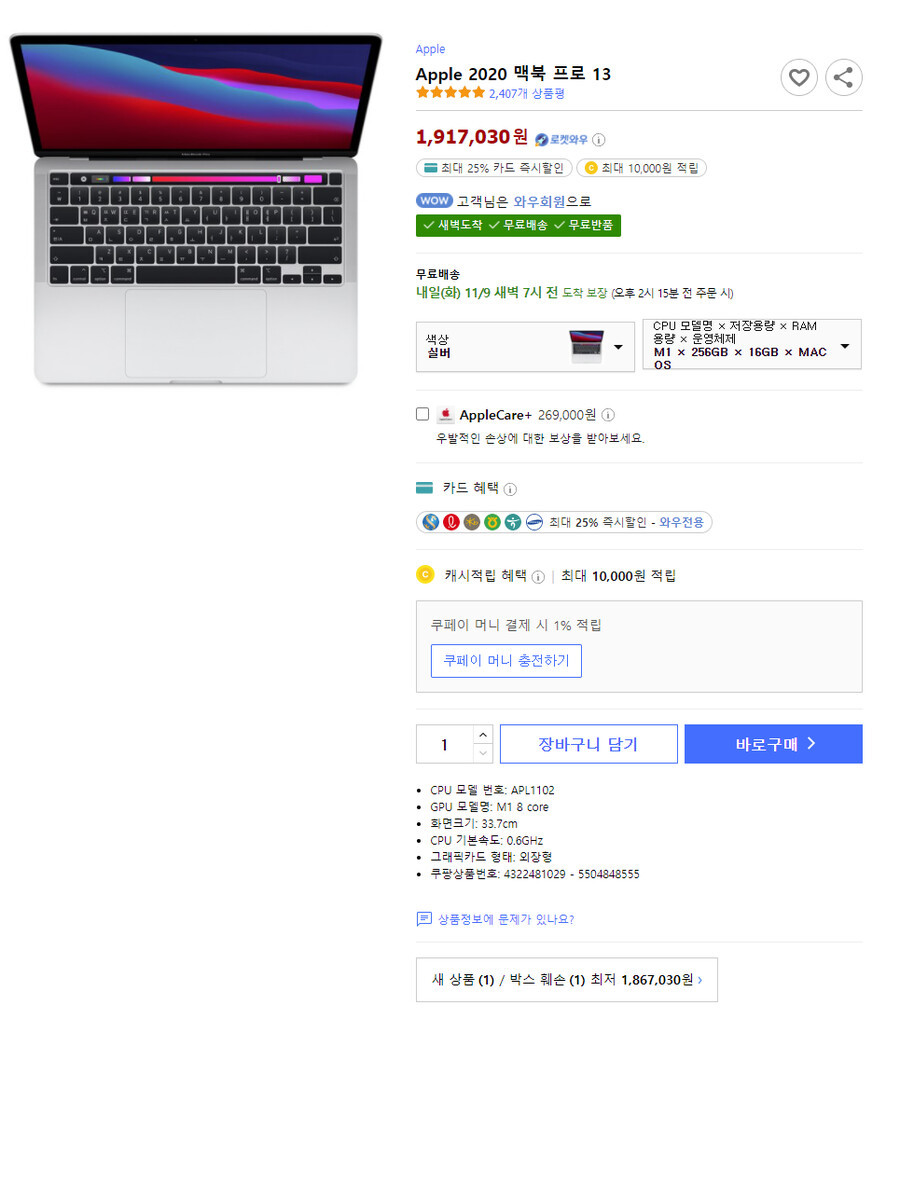Click info icon beside AppleCare+ price
Screen dimensions: 900x1198
point(608,415)
